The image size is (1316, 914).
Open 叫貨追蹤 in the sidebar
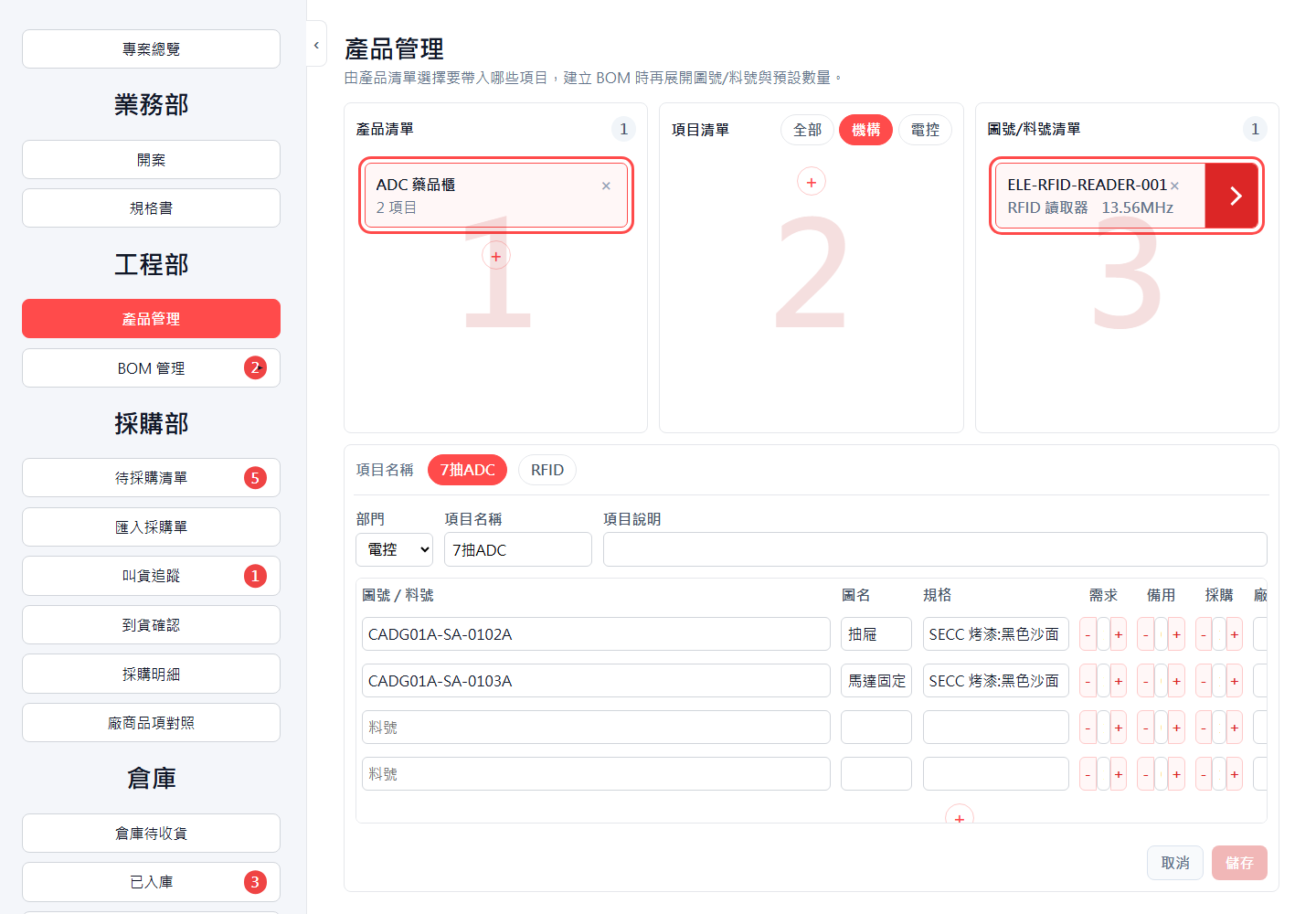151,576
